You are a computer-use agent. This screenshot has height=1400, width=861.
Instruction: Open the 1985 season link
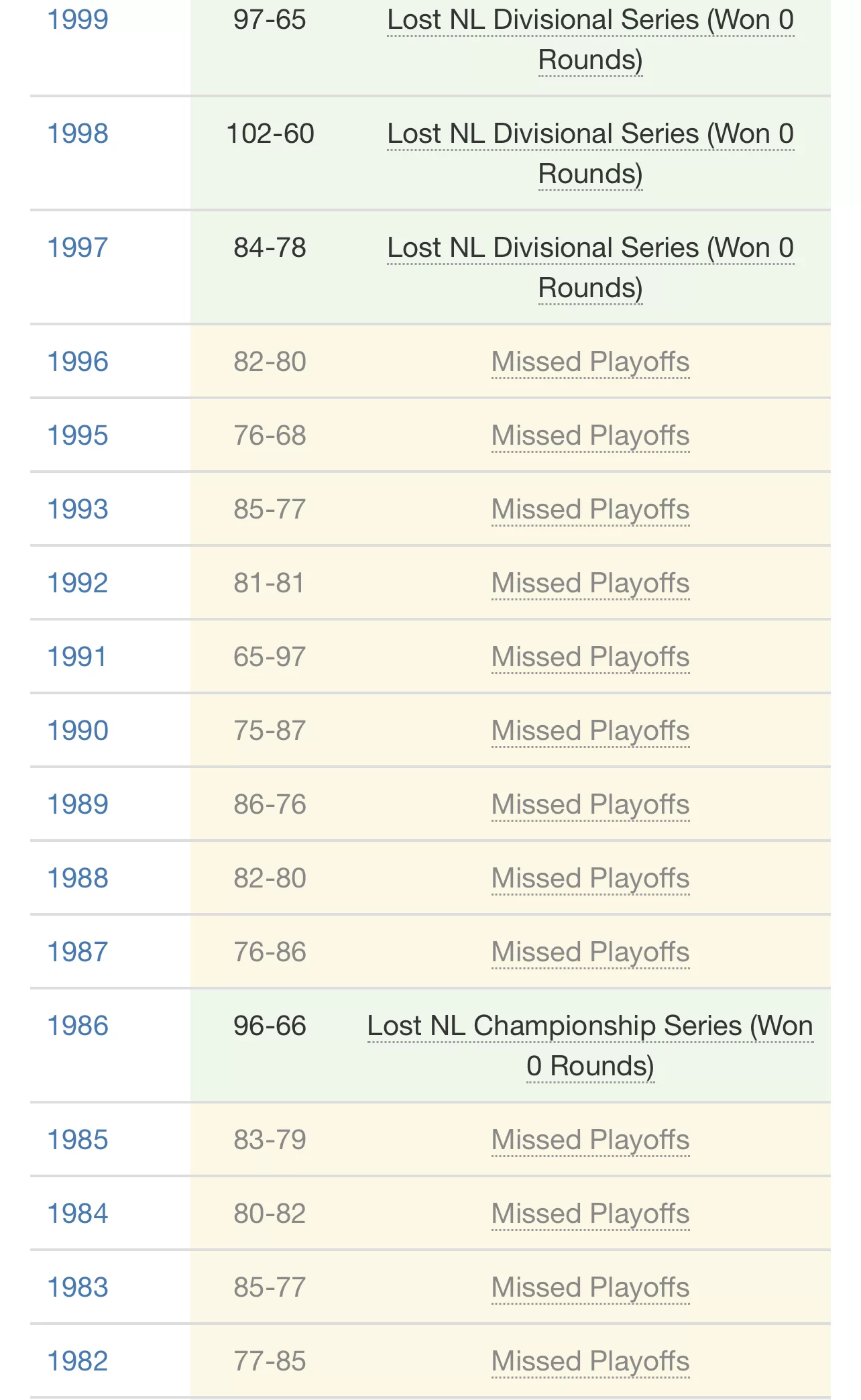[78, 1140]
